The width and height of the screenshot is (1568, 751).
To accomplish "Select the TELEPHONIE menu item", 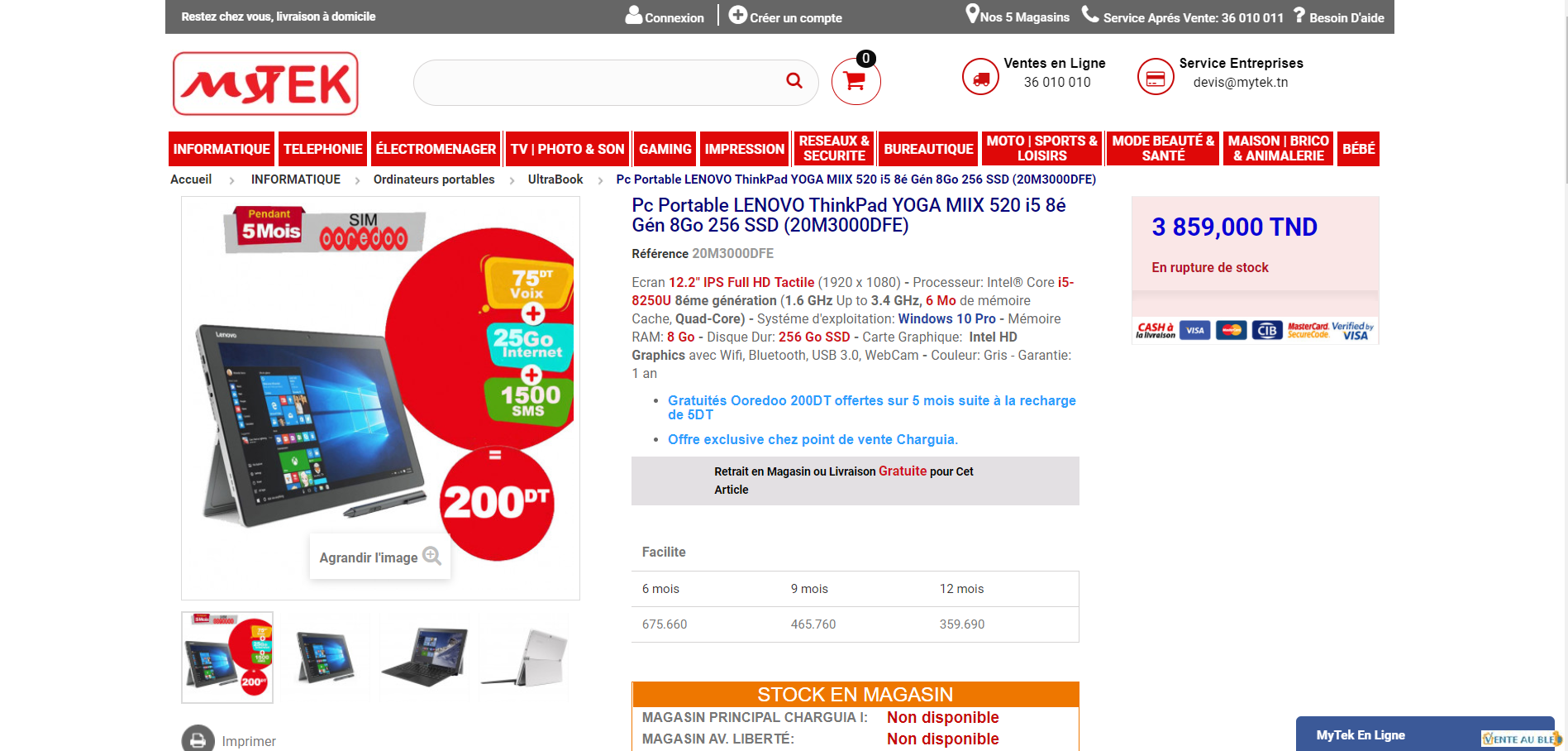I will click(323, 149).
